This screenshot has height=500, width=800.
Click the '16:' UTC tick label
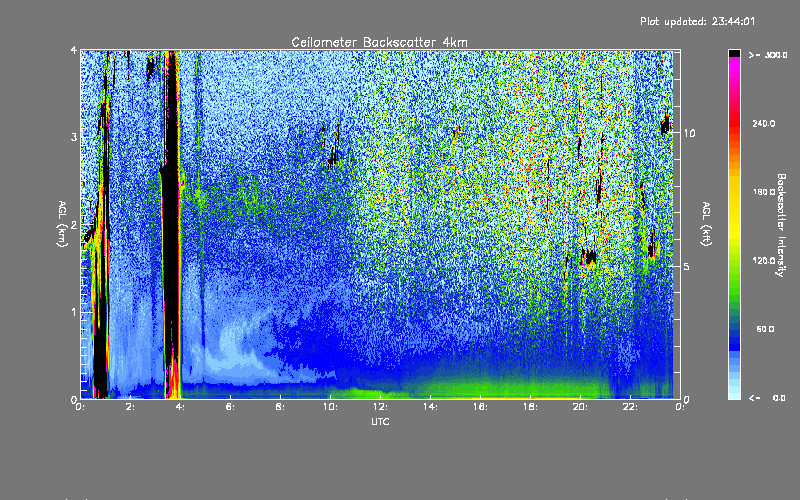coord(480,407)
